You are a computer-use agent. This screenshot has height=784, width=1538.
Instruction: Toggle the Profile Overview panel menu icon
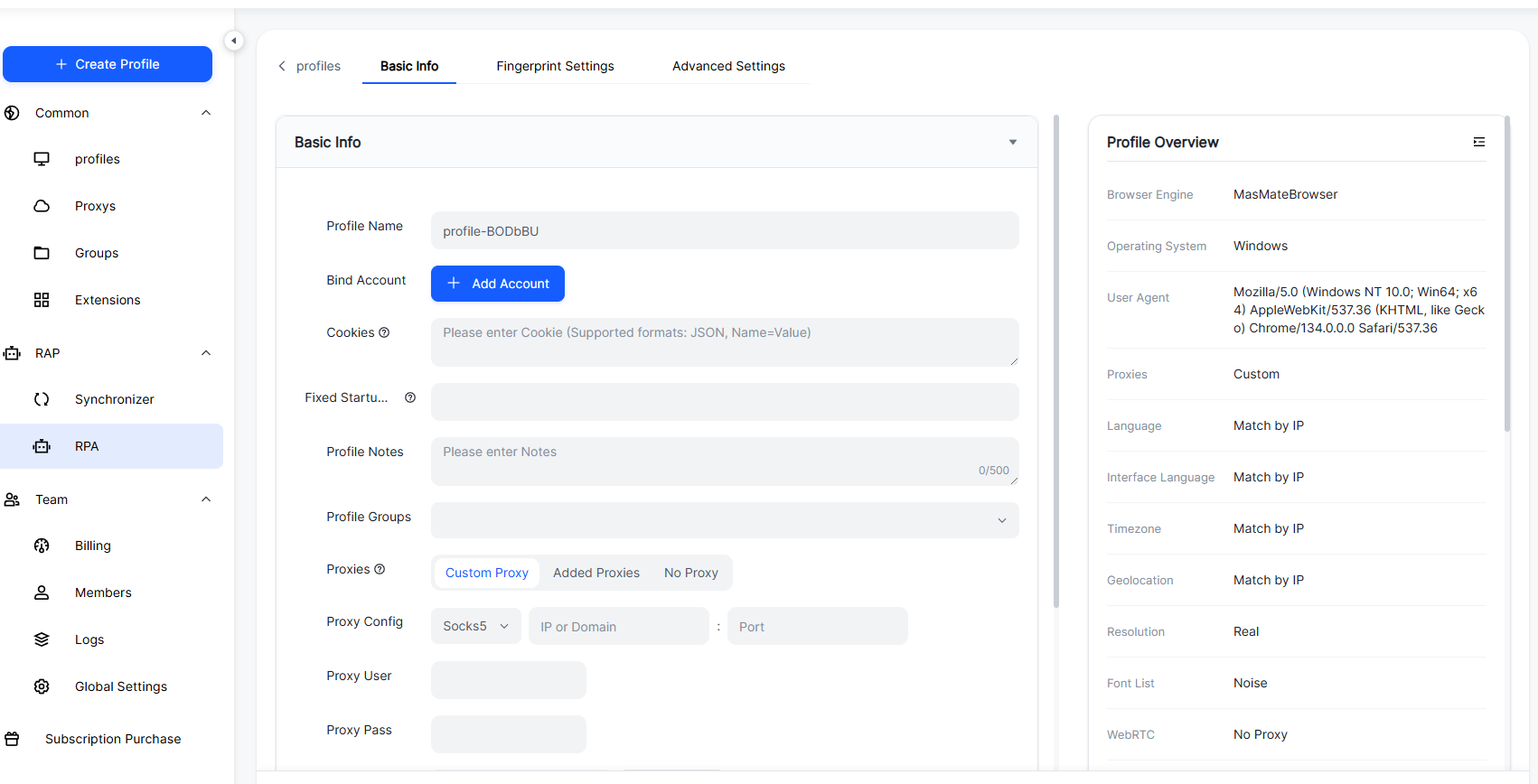1478,142
